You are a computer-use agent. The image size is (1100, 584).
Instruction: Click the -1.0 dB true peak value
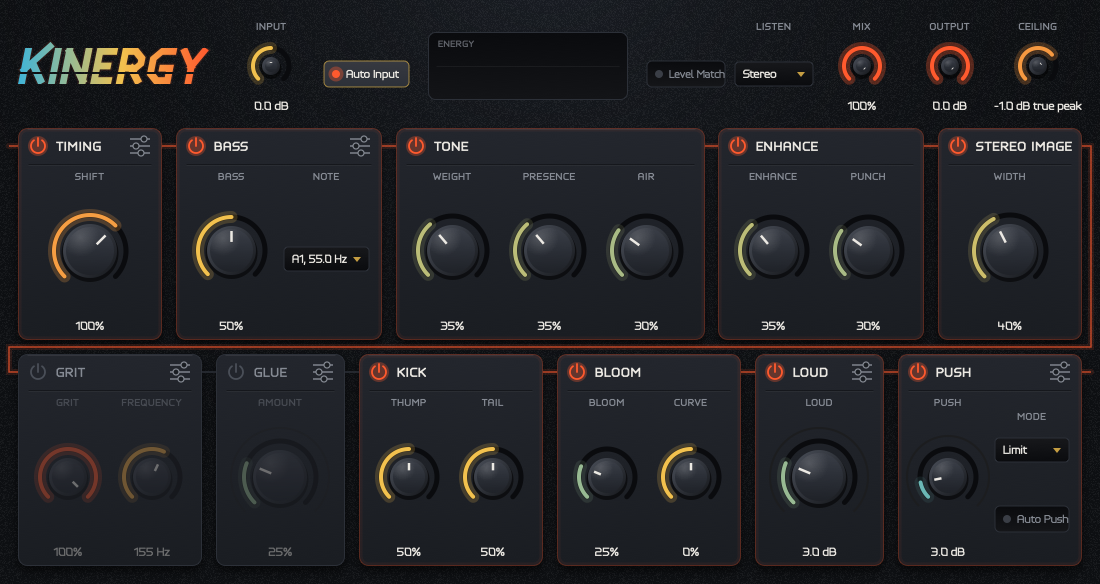[x=1038, y=106]
